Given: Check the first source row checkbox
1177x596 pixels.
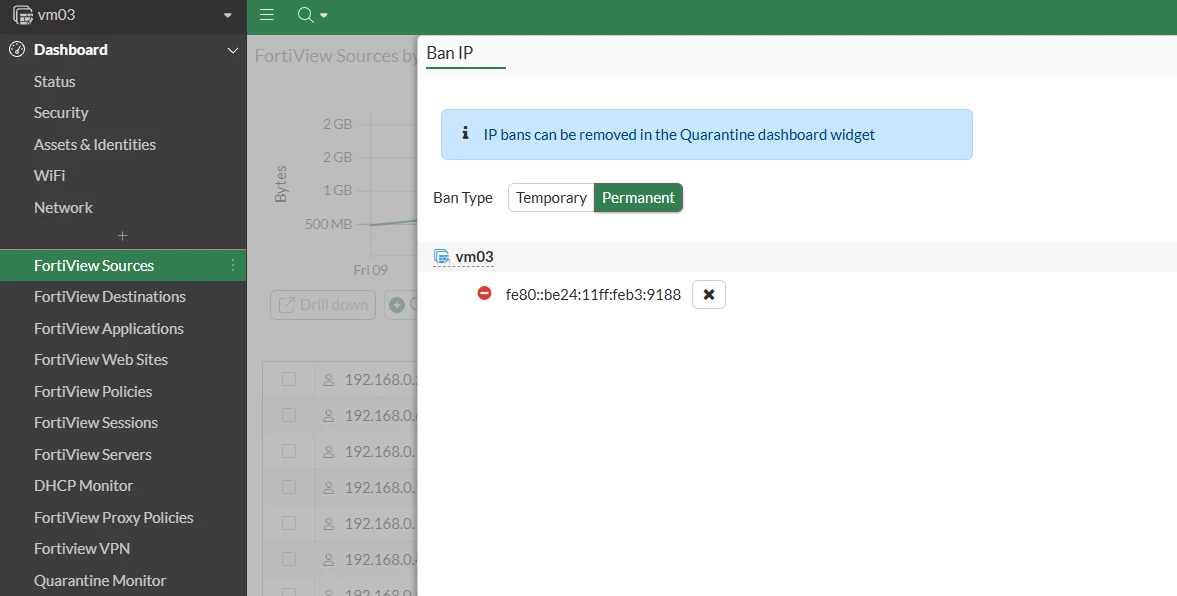Looking at the screenshot, I should (289, 380).
